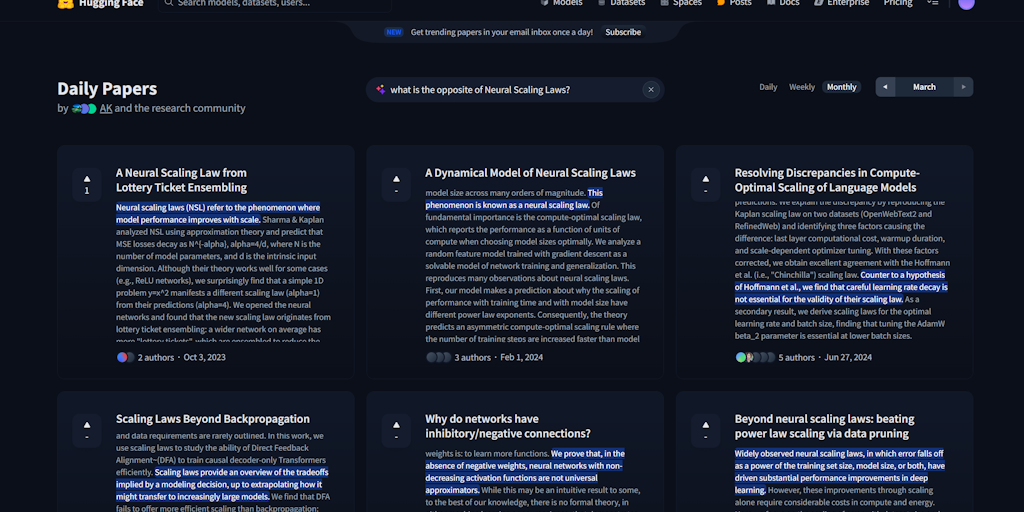
Task: Open the Datasets page
Action: 628,3
